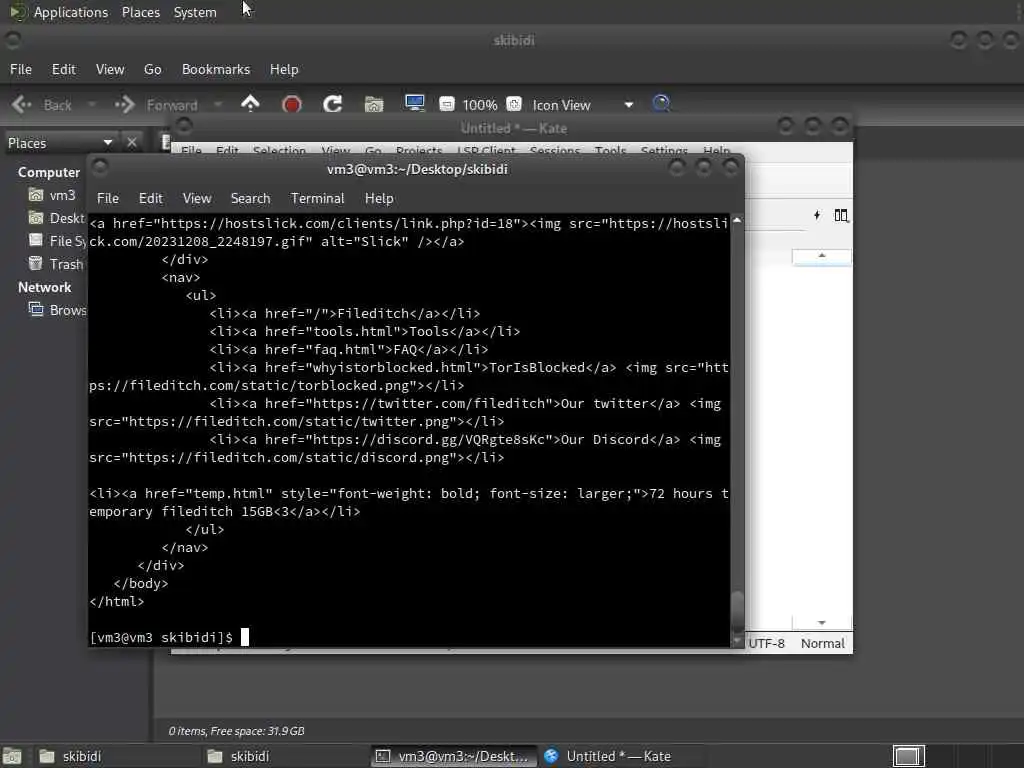Open the System menu in the top panel
Image resolution: width=1024 pixels, height=768 pixels.
pos(195,12)
